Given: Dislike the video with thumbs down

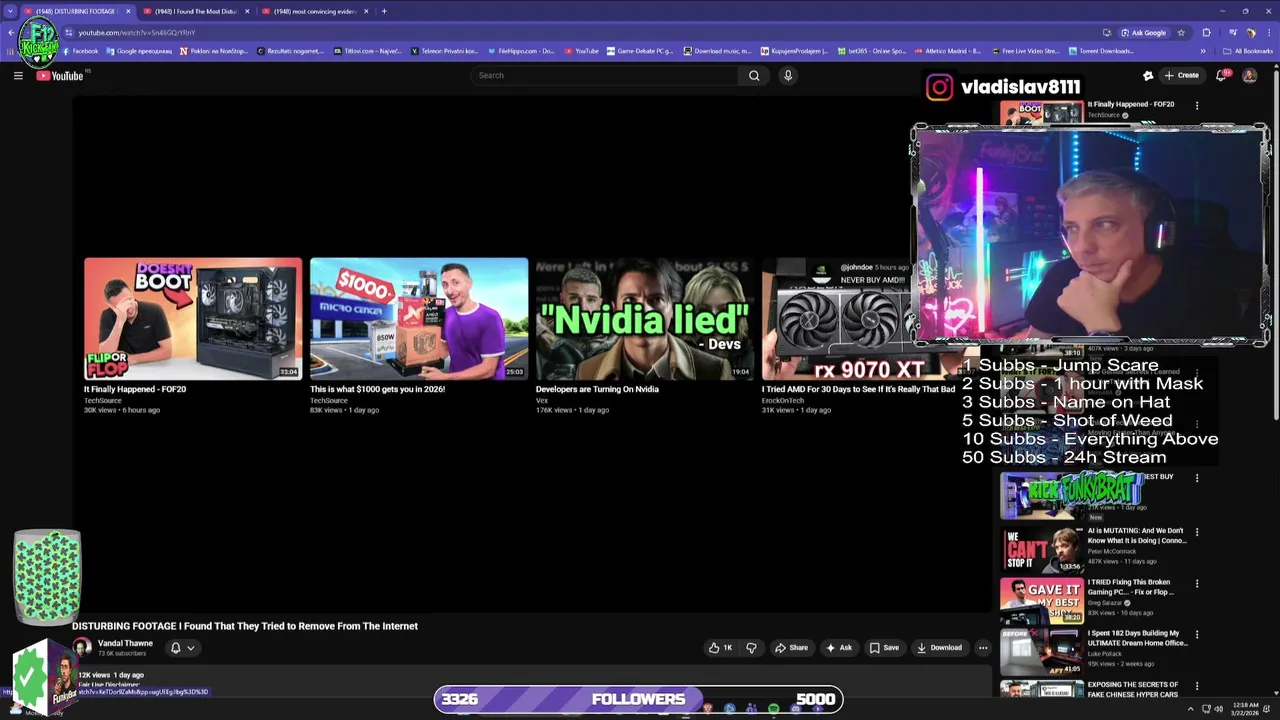Looking at the screenshot, I should 752,648.
